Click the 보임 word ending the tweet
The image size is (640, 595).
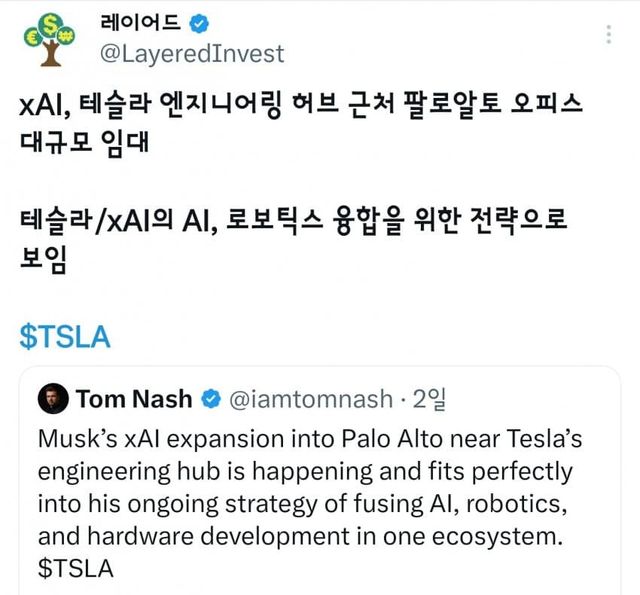coord(43,258)
